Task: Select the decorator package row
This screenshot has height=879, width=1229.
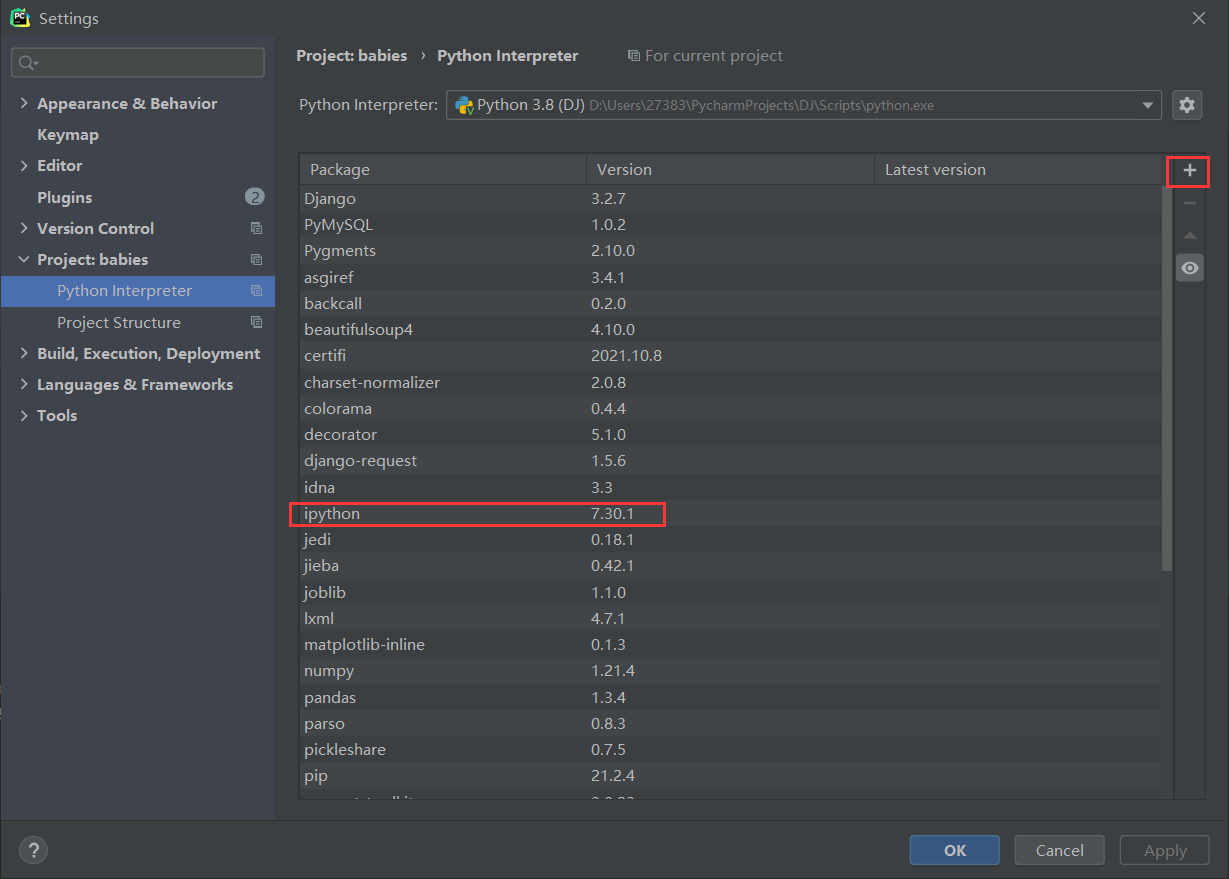Action: point(731,435)
